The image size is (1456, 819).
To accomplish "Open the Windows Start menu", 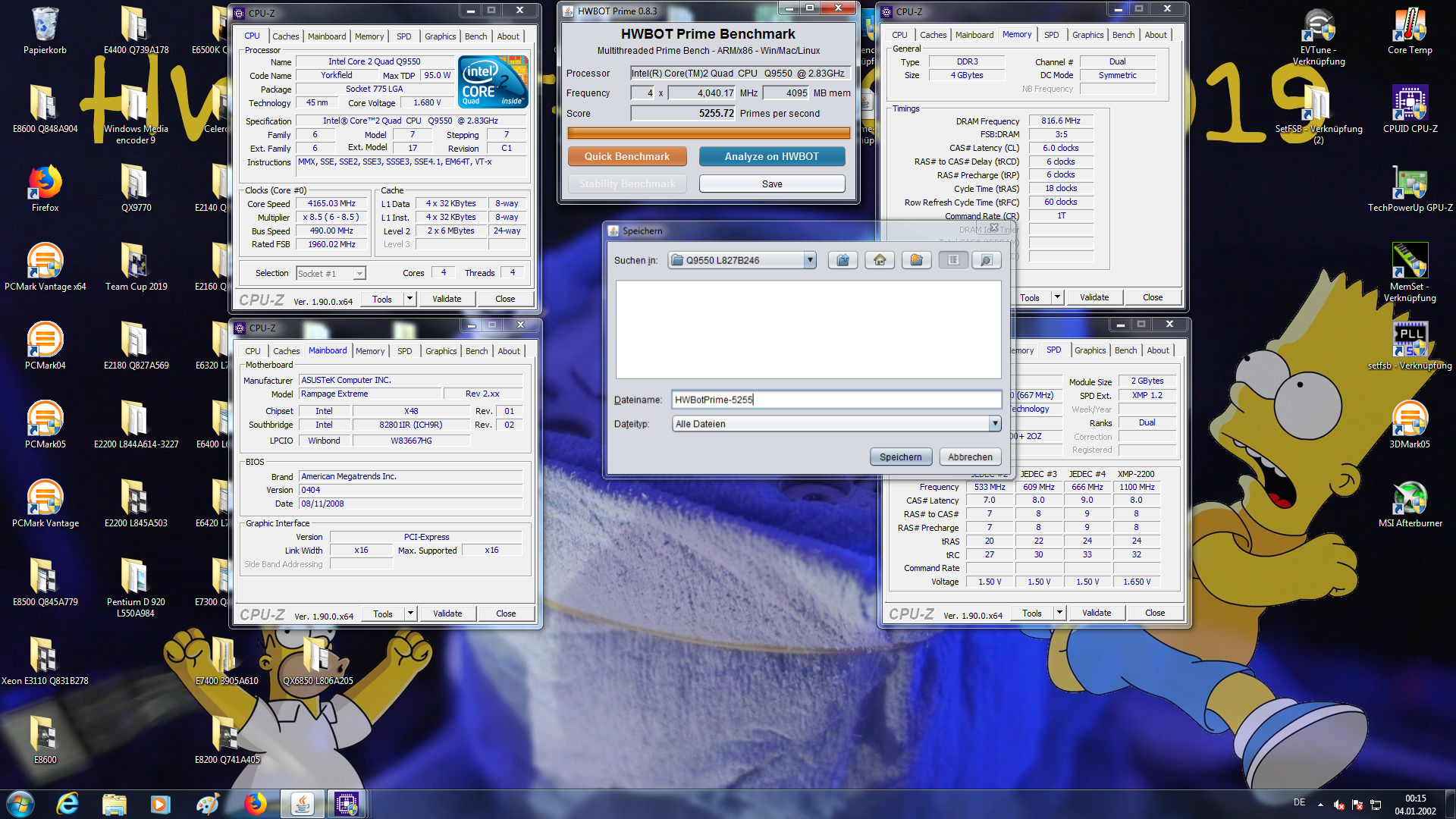I will click(x=20, y=804).
